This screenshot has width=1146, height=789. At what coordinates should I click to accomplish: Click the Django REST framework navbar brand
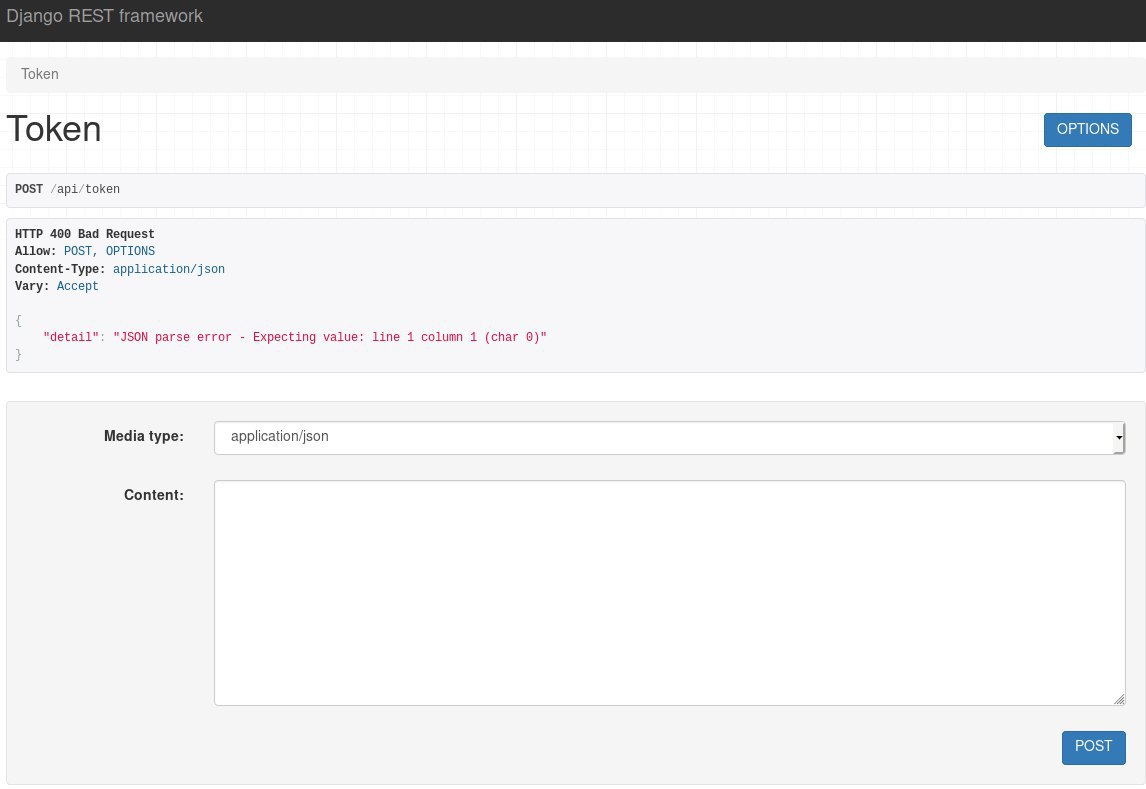click(105, 17)
